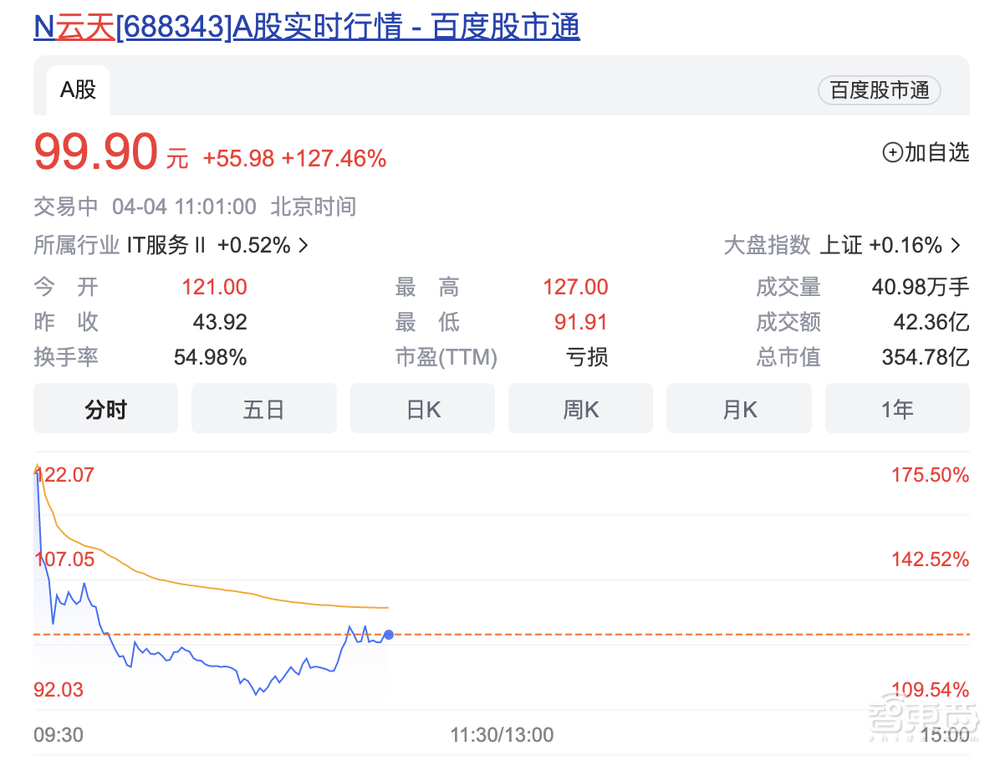Viewport: 1000px width, 761px height.
Task: Click the 换手率 turnover rate 54.98%
Action: tap(210, 356)
